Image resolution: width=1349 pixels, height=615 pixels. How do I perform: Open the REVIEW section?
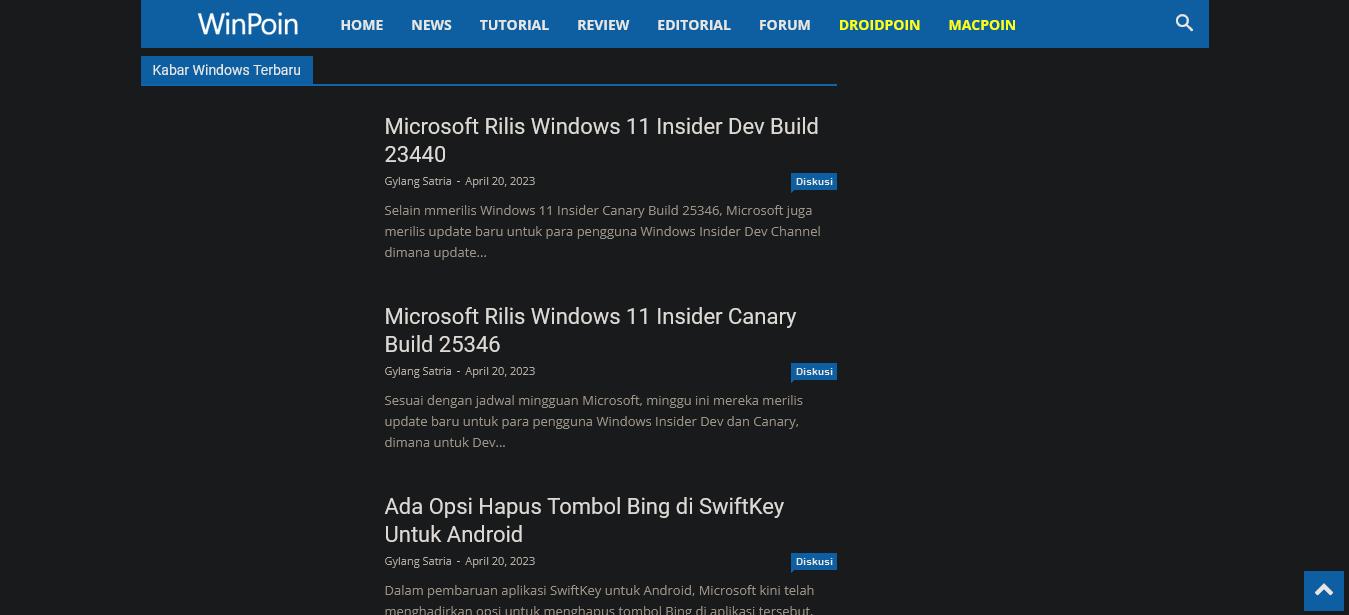point(603,24)
